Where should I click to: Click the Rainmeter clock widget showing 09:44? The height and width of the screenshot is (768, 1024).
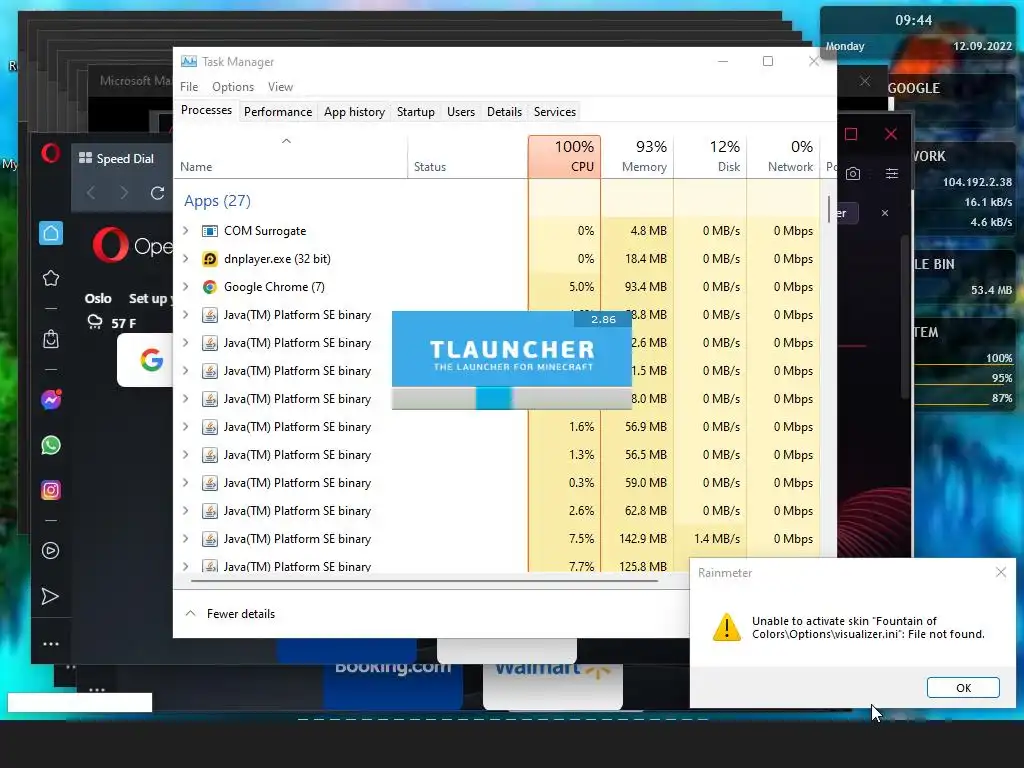[918, 33]
